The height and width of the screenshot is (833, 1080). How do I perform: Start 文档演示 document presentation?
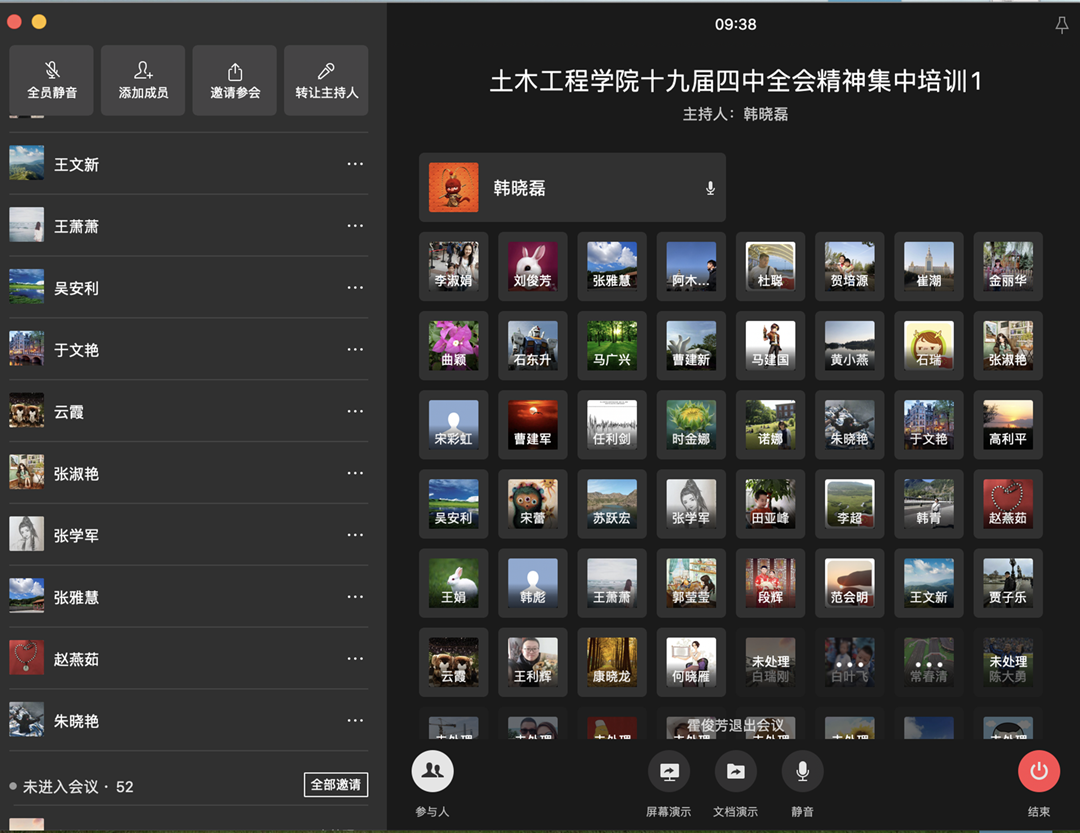tap(735, 771)
